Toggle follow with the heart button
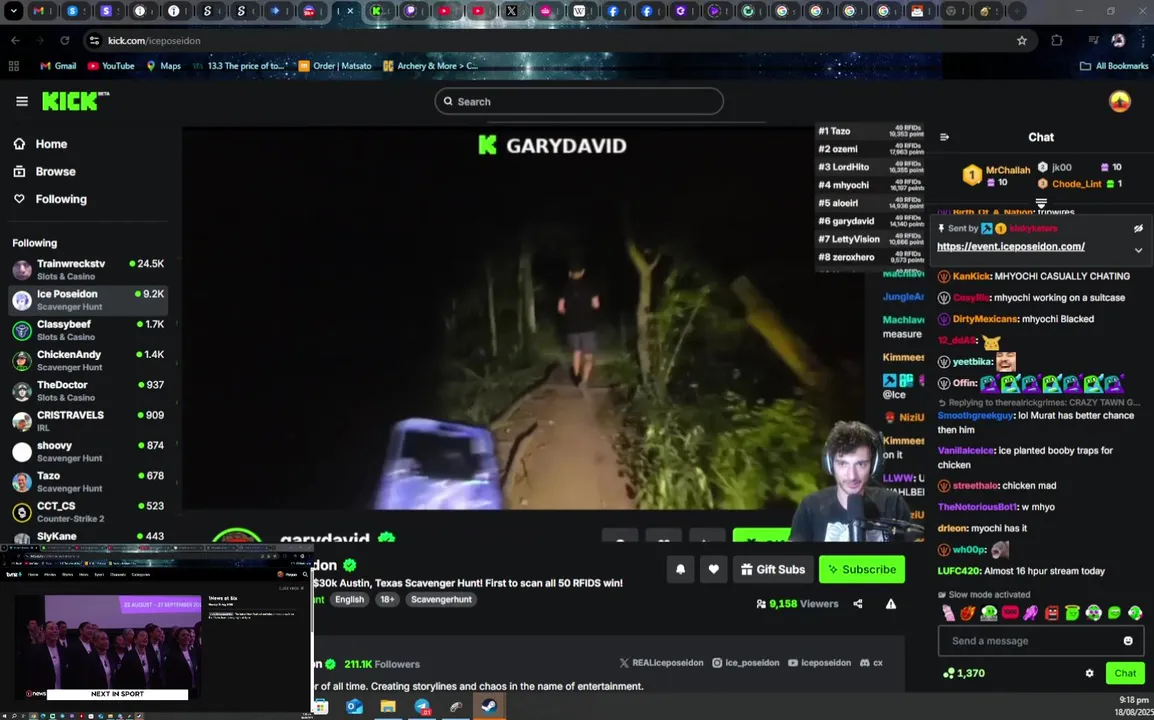Screen dimensions: 1154x720 (713, 569)
